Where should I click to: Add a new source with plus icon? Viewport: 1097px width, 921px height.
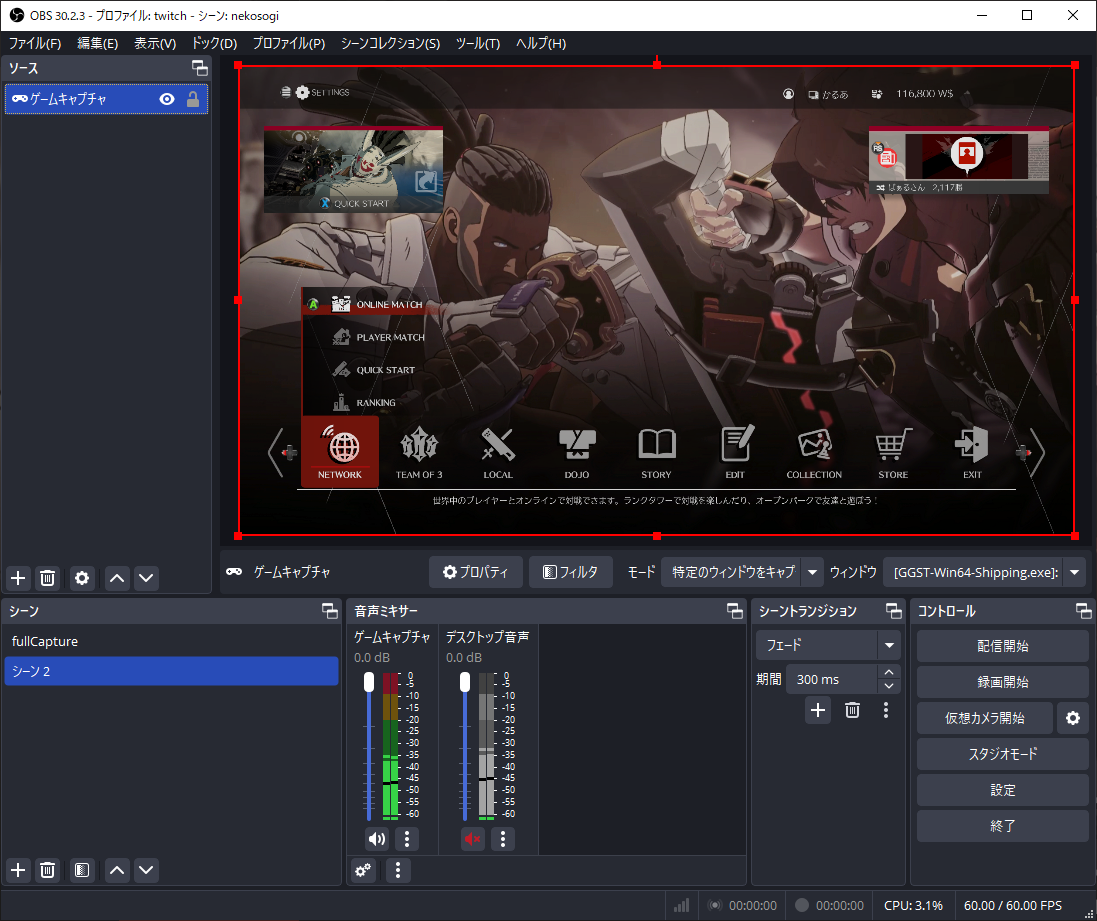coord(18,578)
